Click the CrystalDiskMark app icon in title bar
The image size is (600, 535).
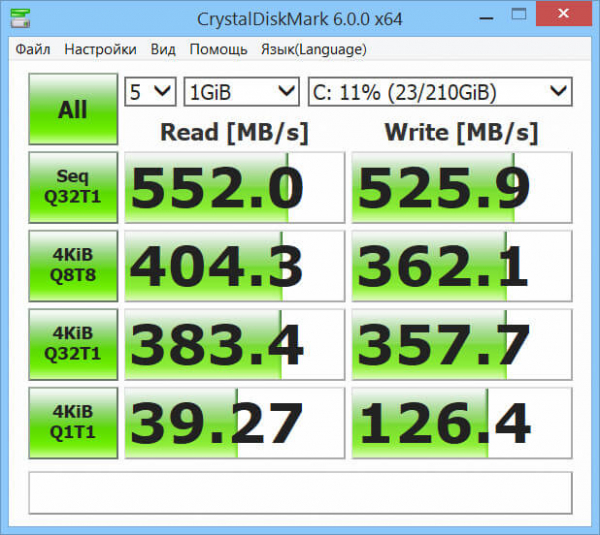20,18
